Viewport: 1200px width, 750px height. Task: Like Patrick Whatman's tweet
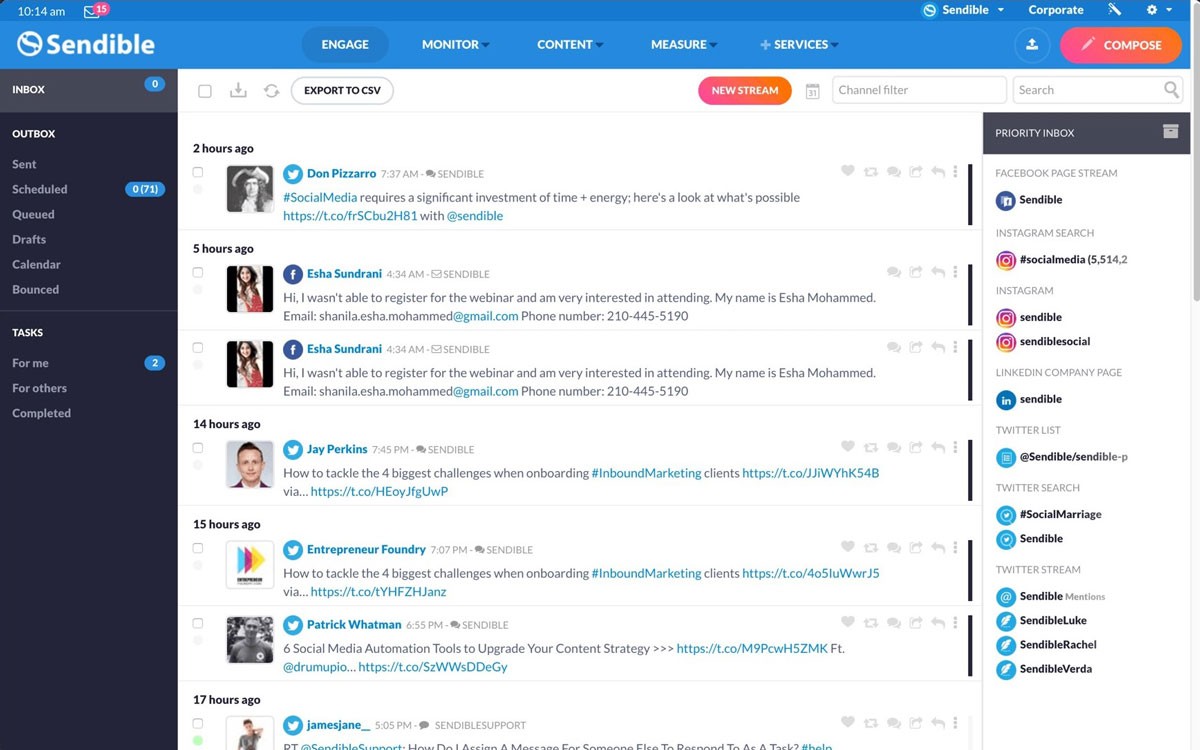pos(848,623)
